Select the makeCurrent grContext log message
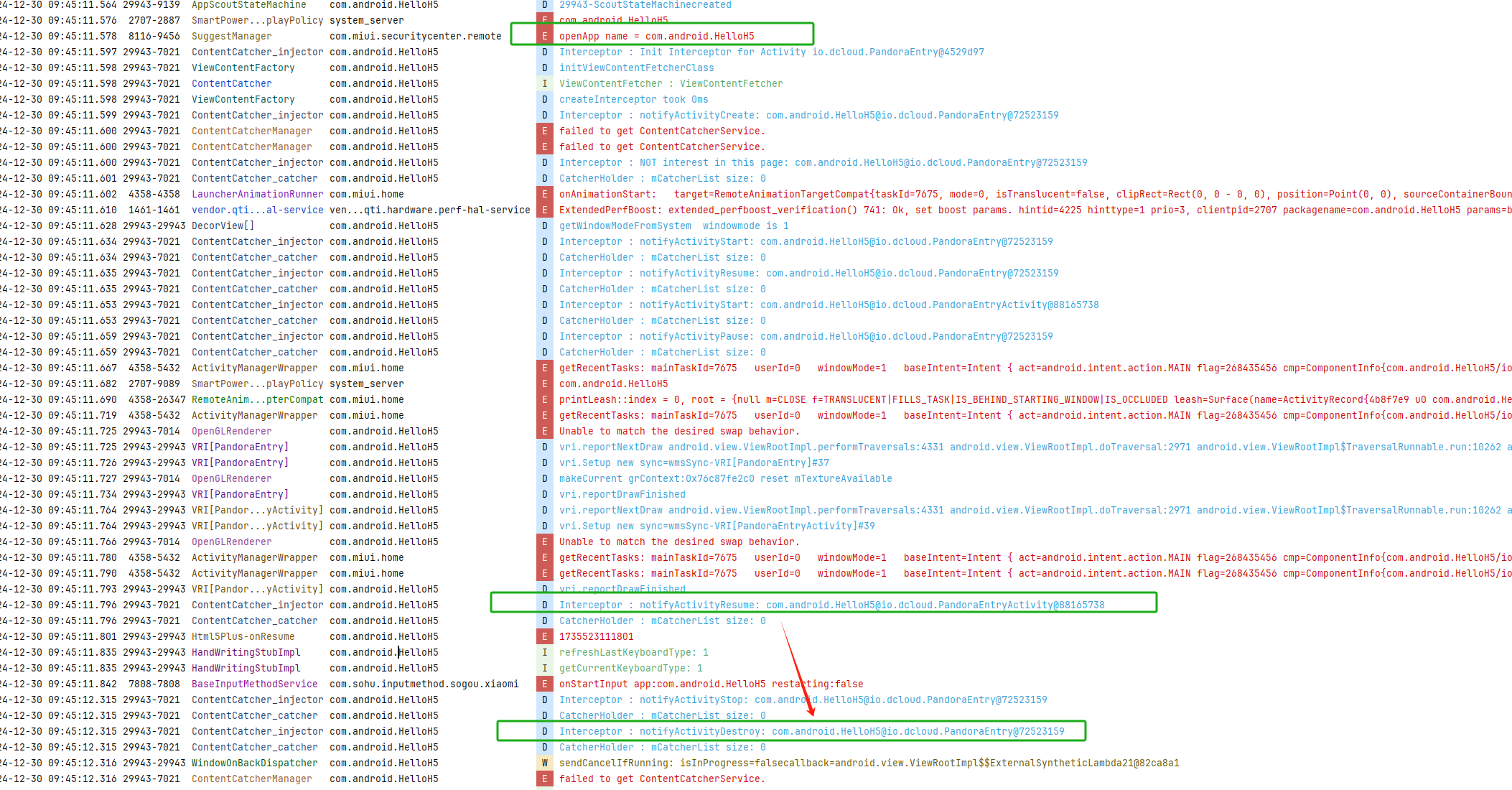 (x=725, y=478)
